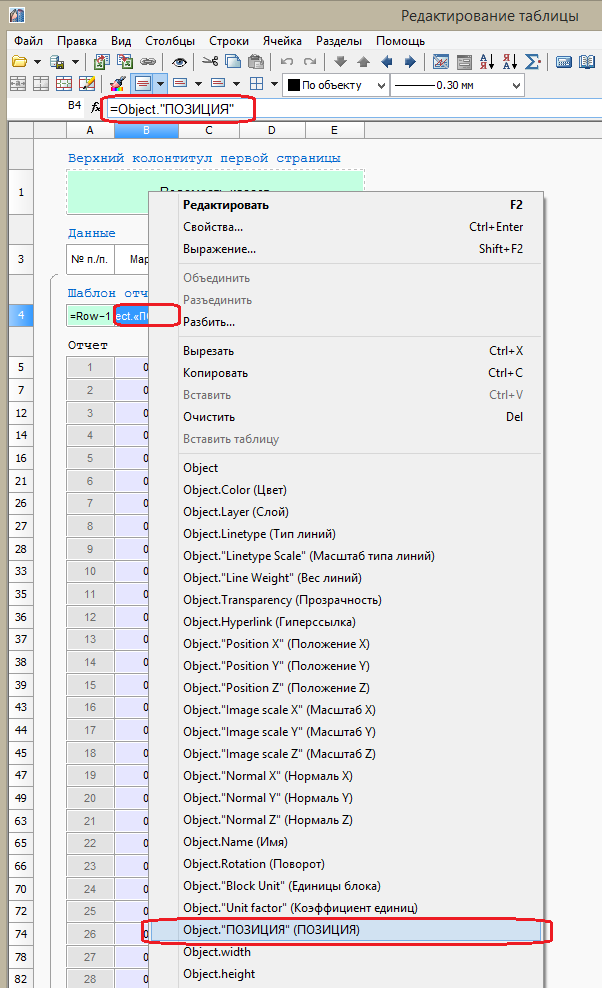Click the blue right arrow icon
This screenshot has height=988, width=602.
tap(410, 62)
